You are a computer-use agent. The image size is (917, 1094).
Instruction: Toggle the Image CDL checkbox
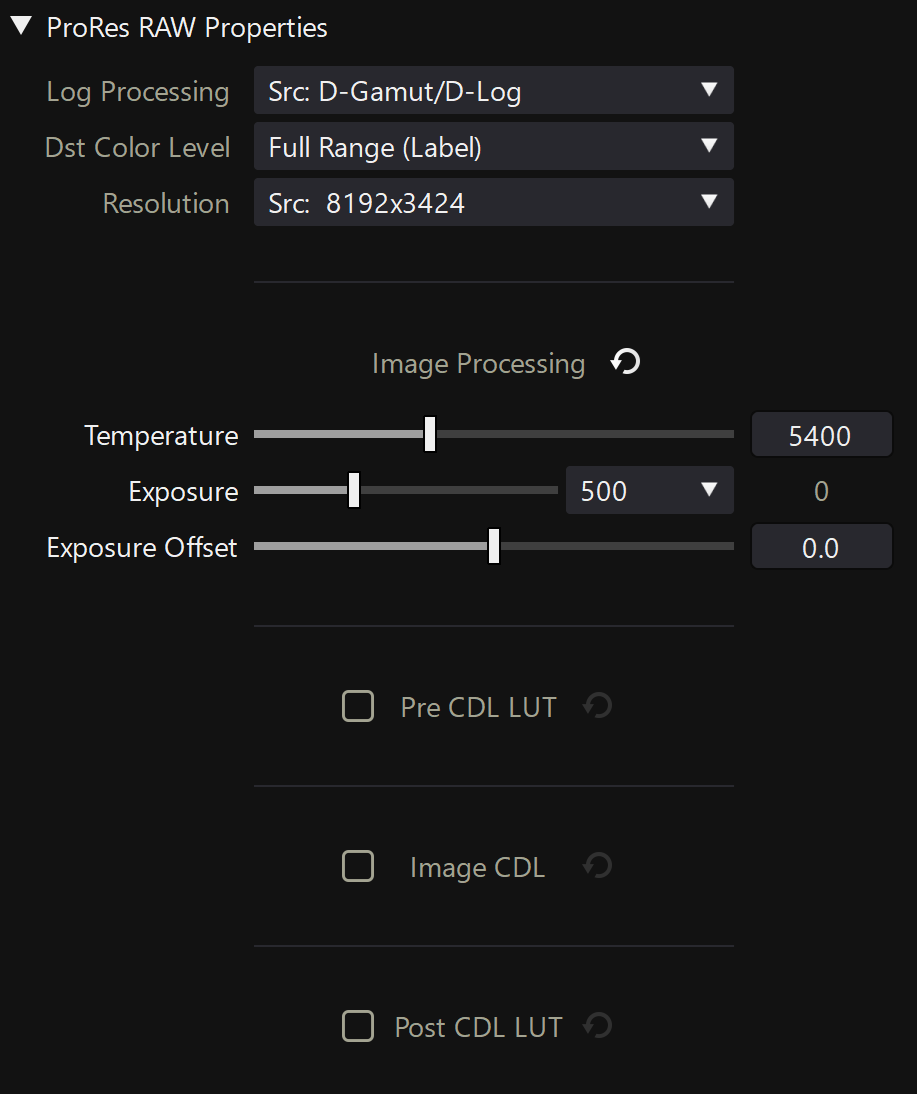(x=358, y=866)
